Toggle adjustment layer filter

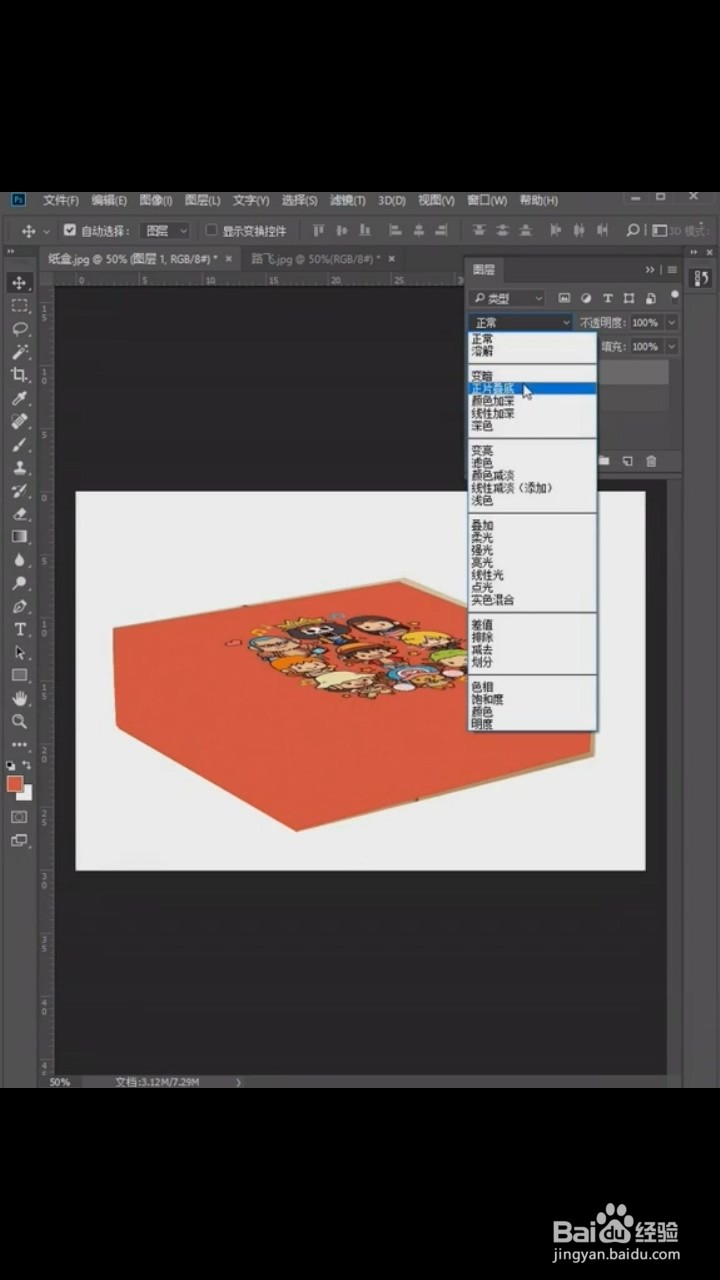[x=586, y=298]
